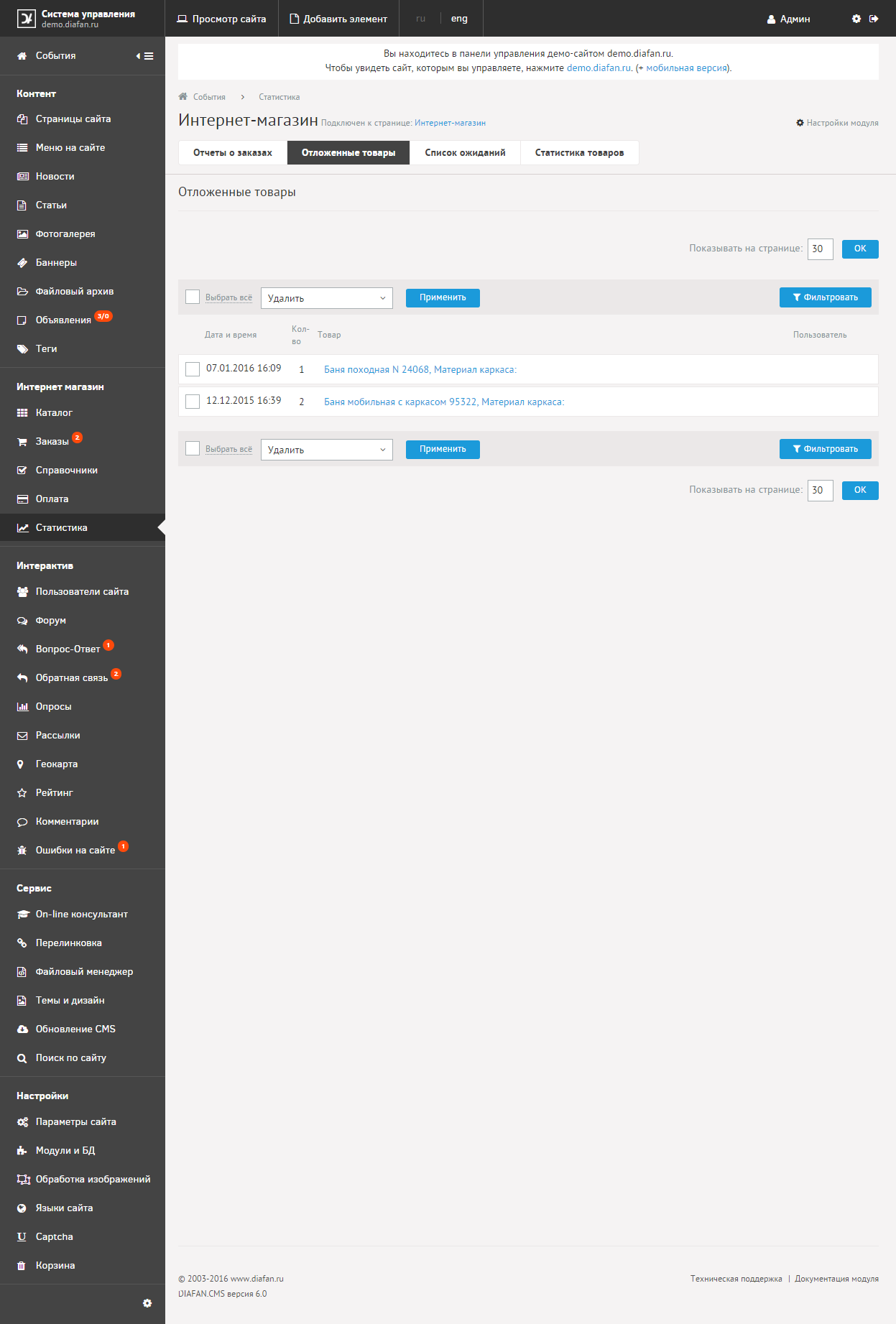Click the Рассылки envelope icon
The height and width of the screenshot is (1324, 896).
tap(22, 736)
